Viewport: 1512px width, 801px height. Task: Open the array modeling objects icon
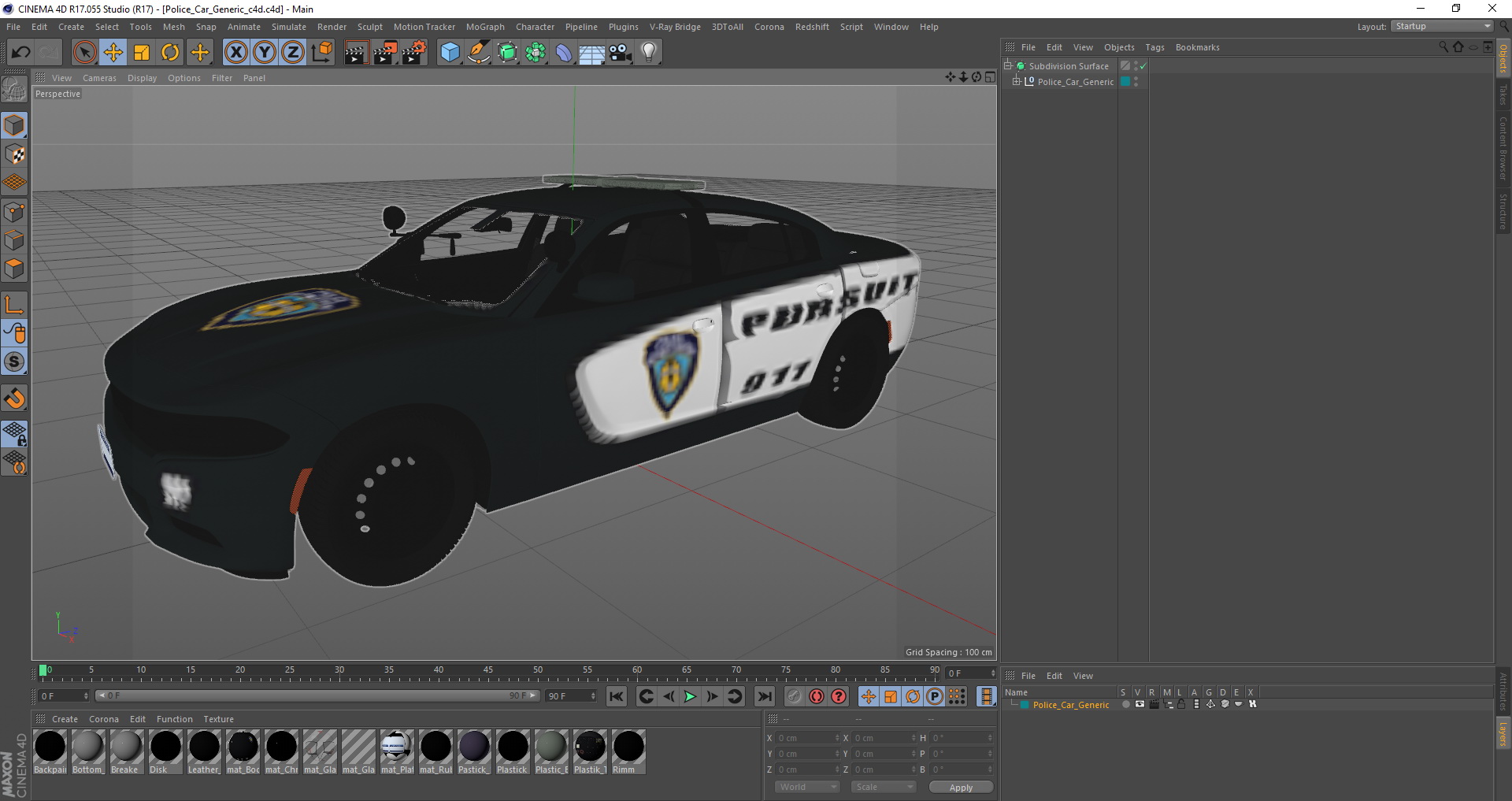pos(535,53)
